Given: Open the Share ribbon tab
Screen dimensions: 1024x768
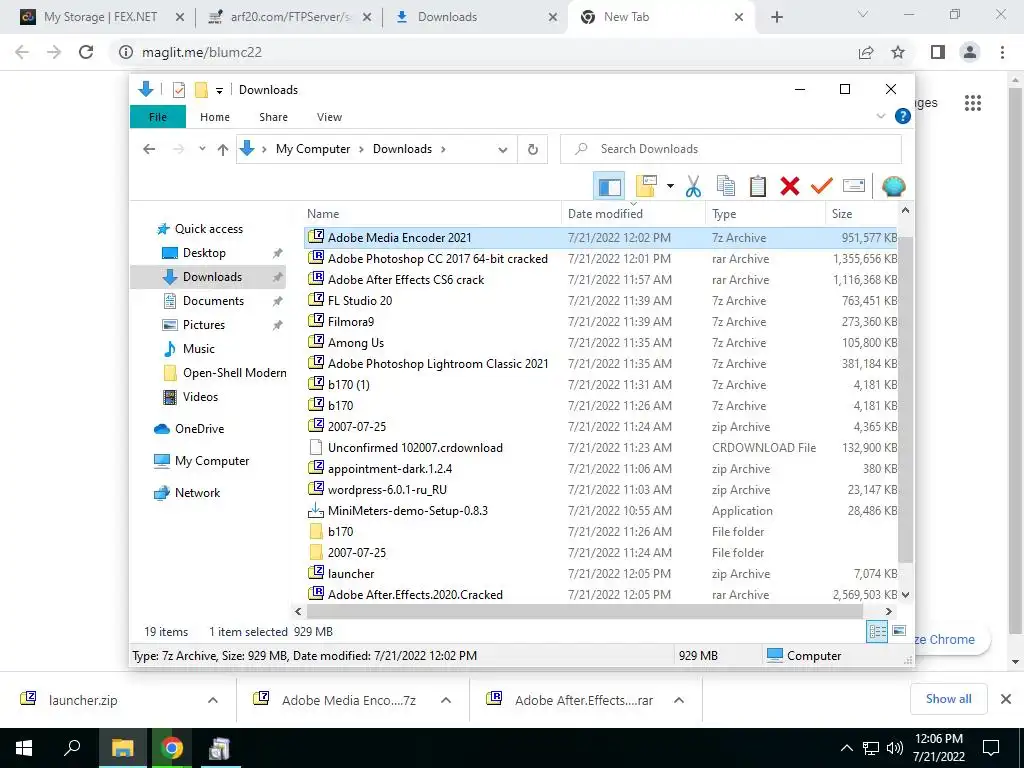Looking at the screenshot, I should pyautogui.click(x=273, y=117).
